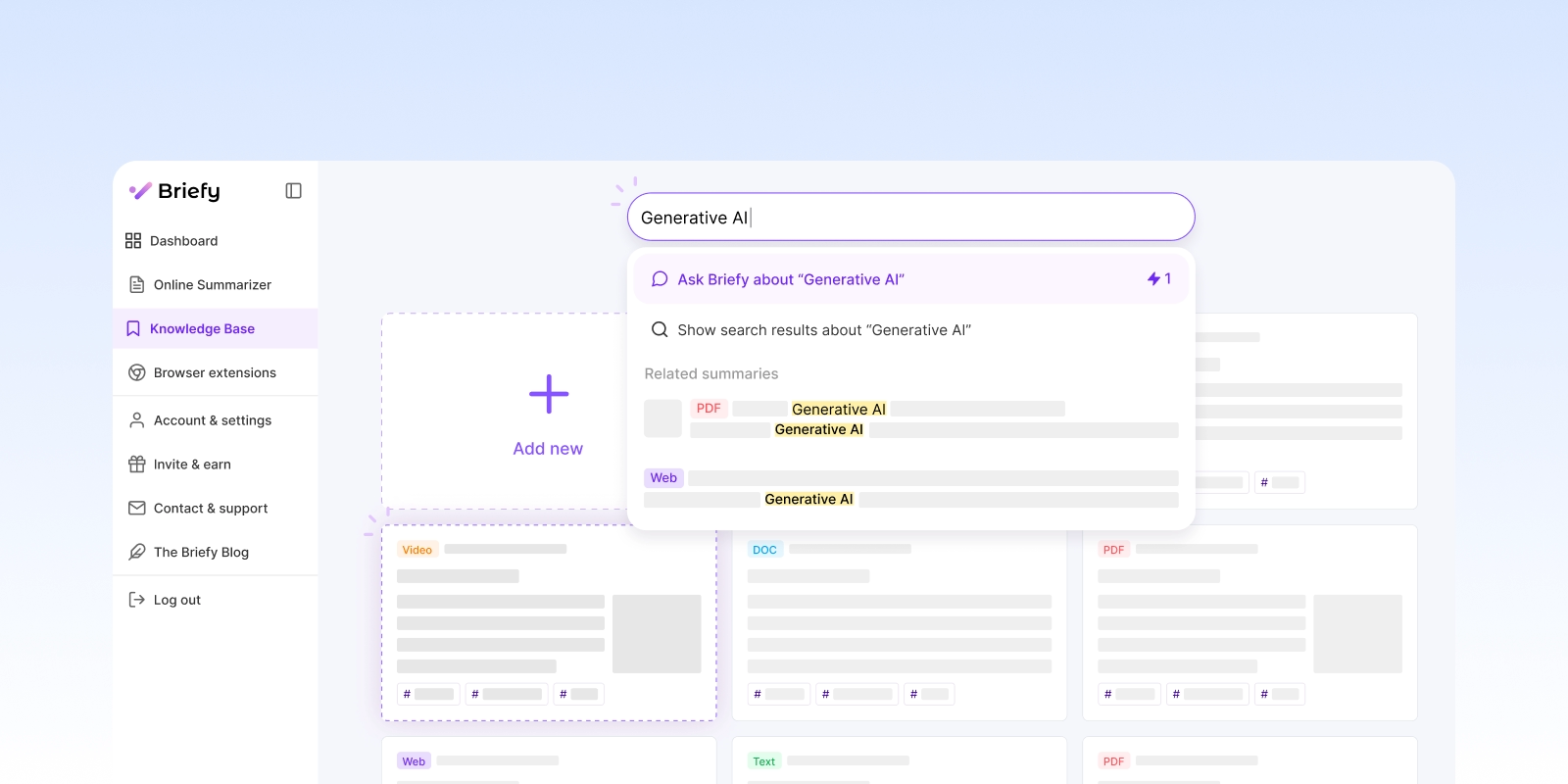The image size is (1568, 784).
Task: Go to Browser extensions
Action: tap(216, 372)
